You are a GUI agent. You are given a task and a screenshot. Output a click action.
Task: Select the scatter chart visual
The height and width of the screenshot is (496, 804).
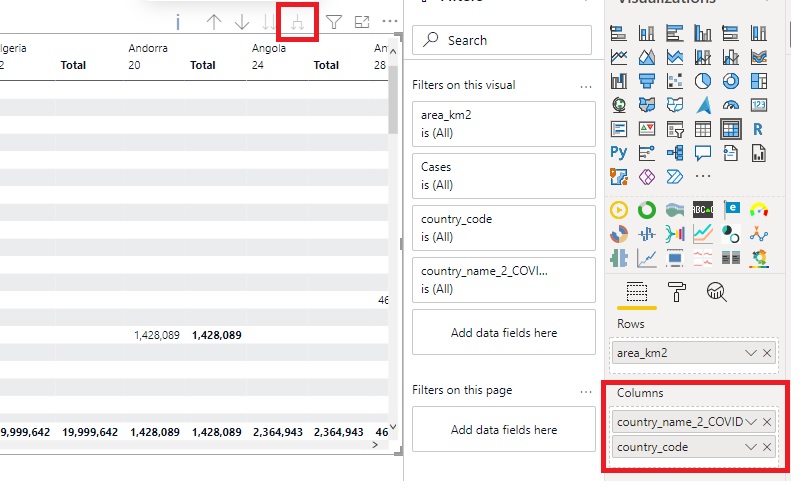[675, 81]
